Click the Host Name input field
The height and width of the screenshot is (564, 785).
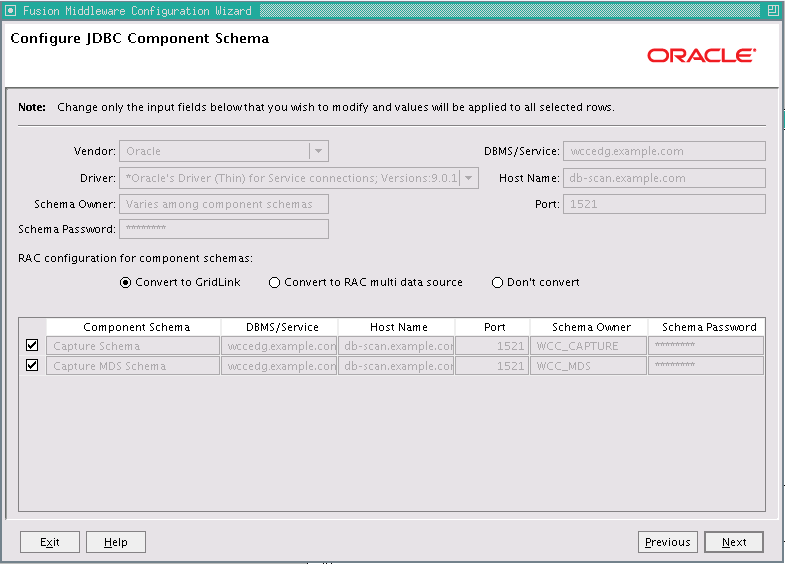pos(664,178)
